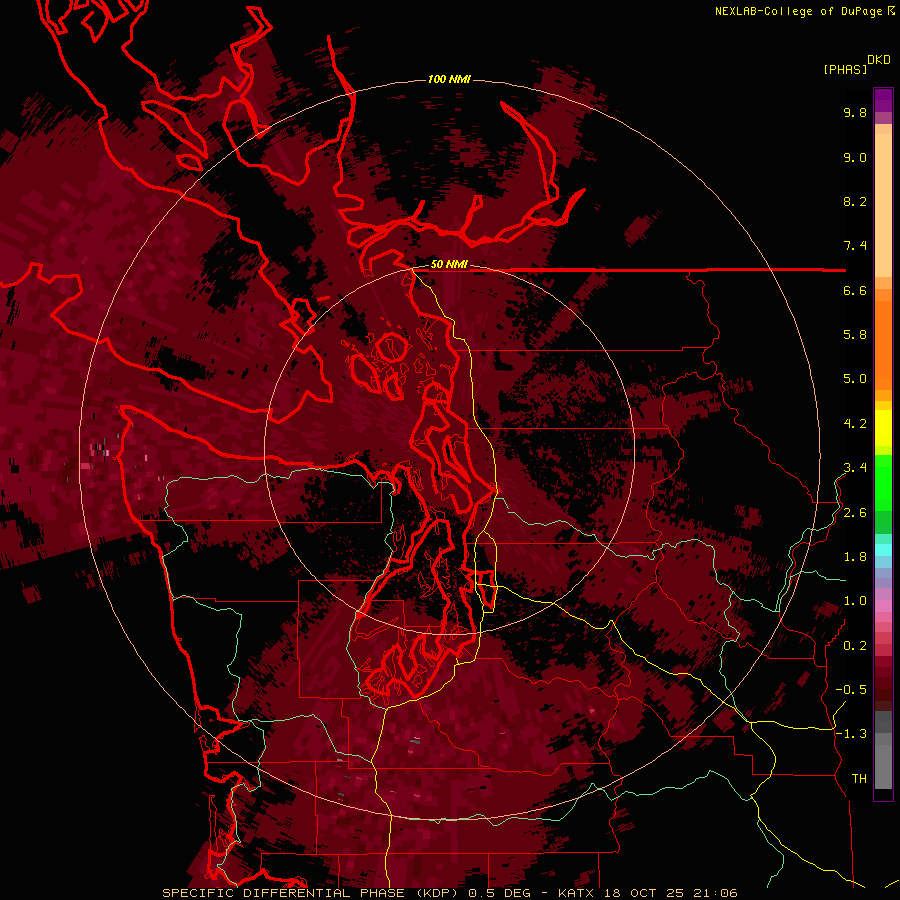Select the 0.2 legend value

[855, 646]
